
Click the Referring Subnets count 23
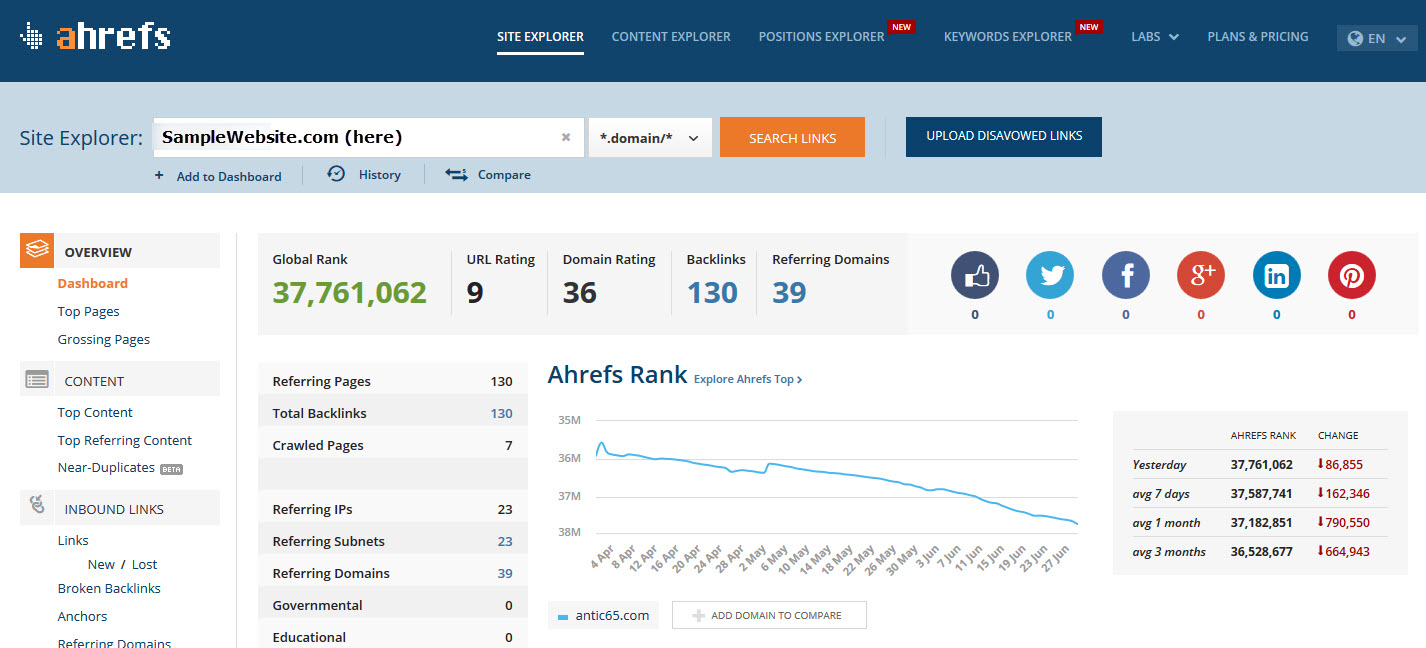505,541
